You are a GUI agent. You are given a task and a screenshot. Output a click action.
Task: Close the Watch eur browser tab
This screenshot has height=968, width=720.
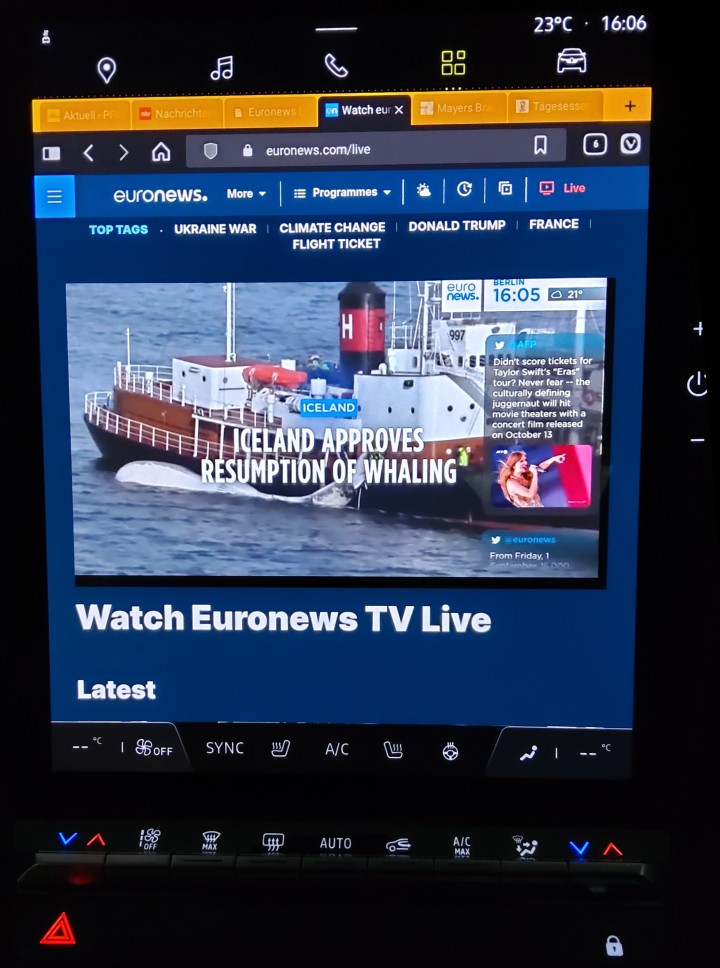click(399, 109)
